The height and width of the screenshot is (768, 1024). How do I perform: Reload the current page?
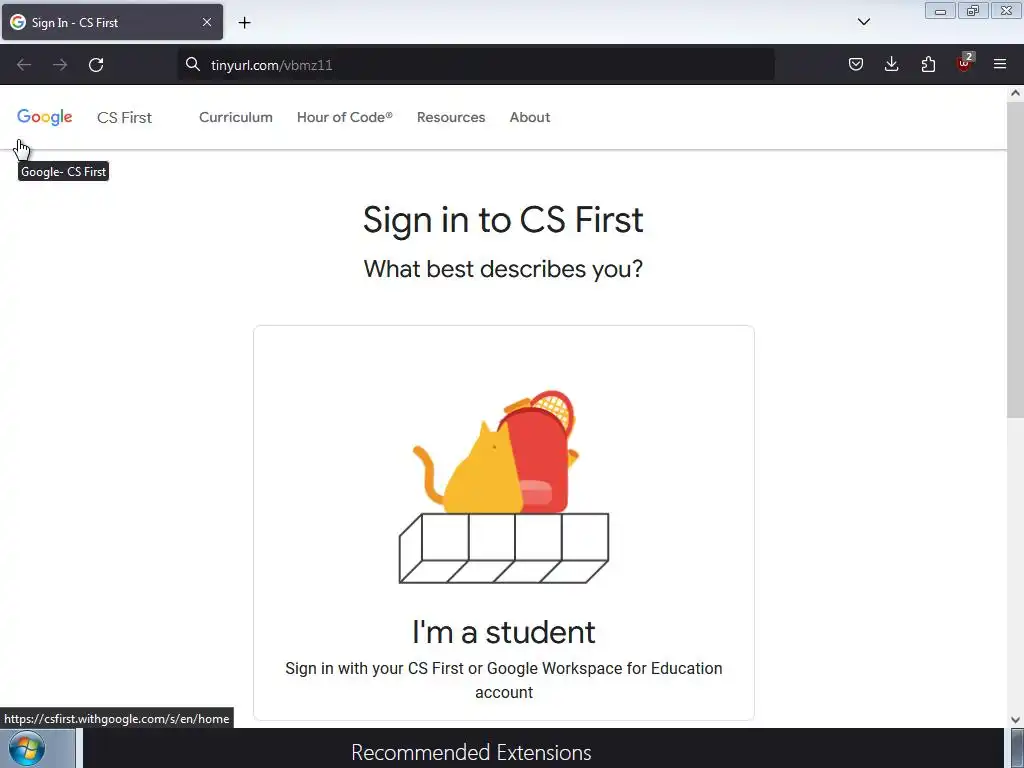tap(96, 65)
